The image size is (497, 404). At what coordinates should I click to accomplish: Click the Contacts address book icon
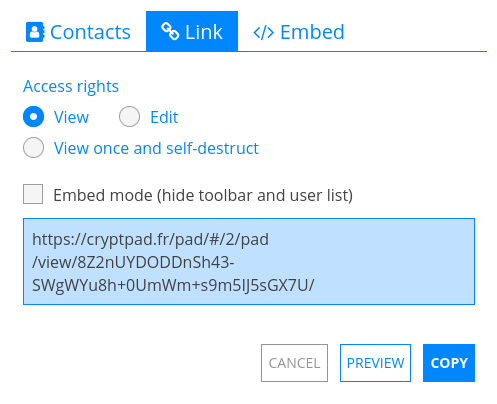click(x=35, y=32)
